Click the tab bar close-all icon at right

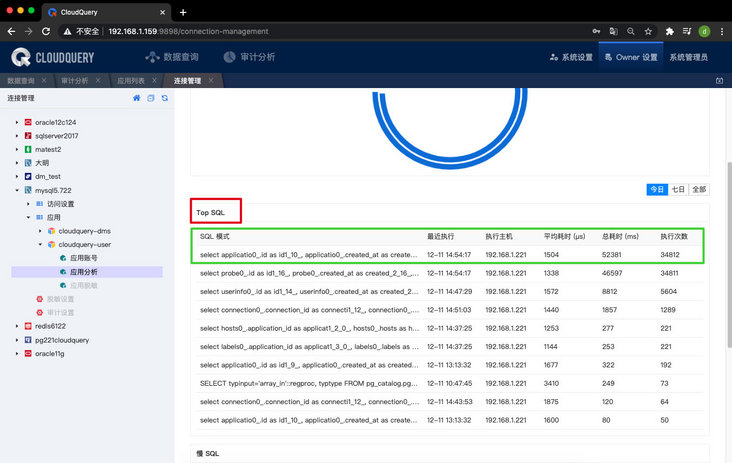pyautogui.click(x=719, y=81)
